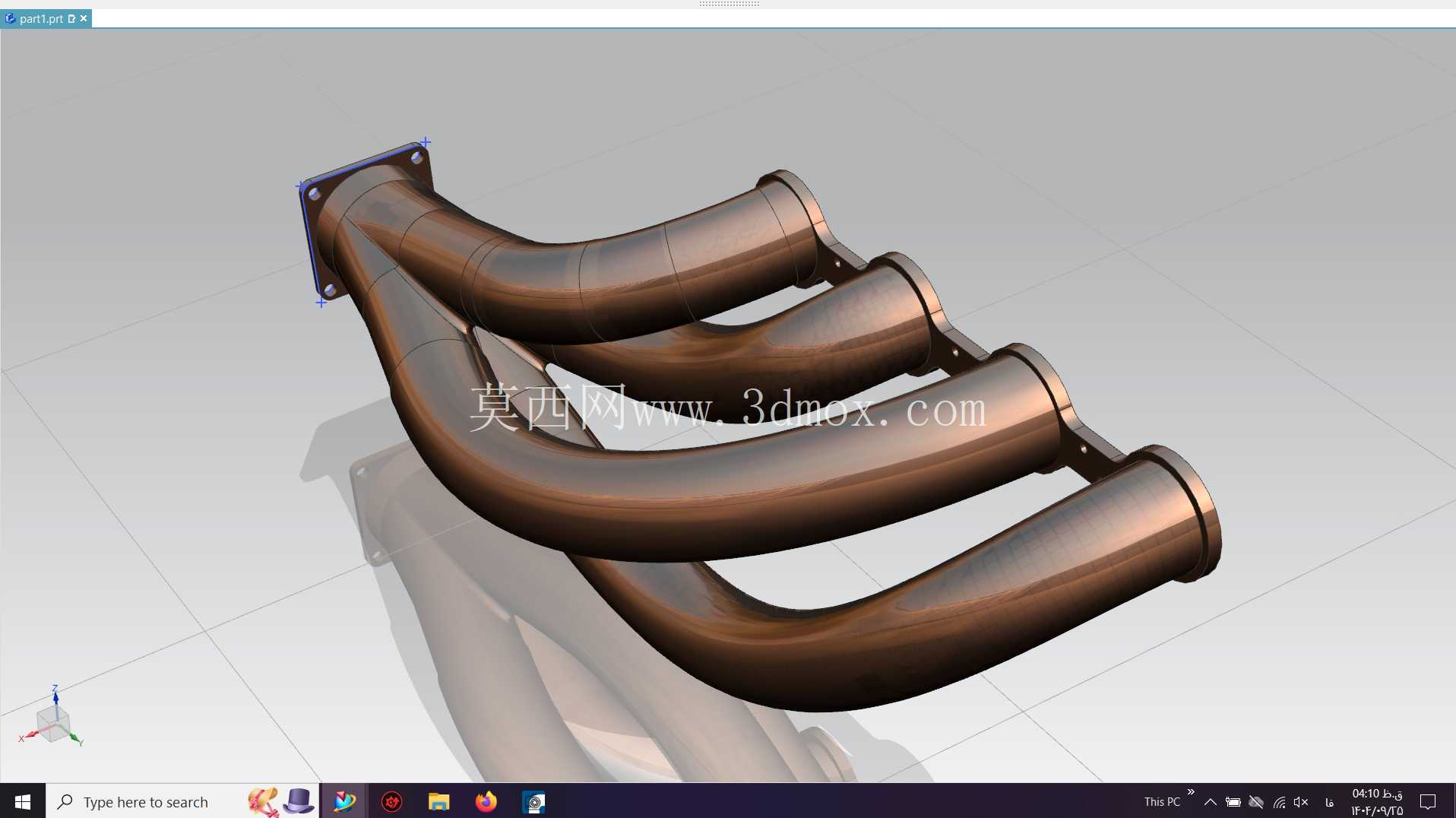
Task: Close the part1.prt tab
Action: coord(84,18)
